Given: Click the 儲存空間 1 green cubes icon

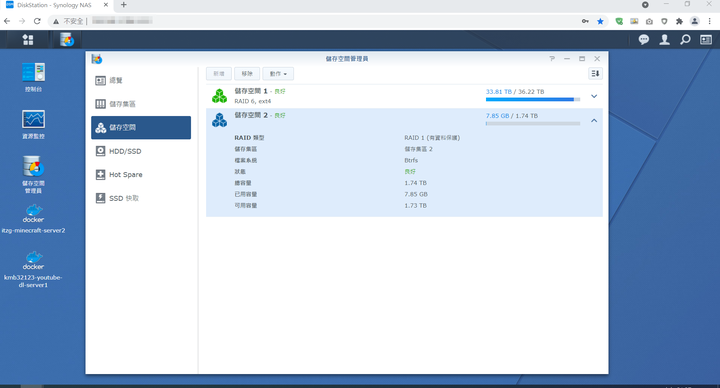Looking at the screenshot, I should point(219,96).
